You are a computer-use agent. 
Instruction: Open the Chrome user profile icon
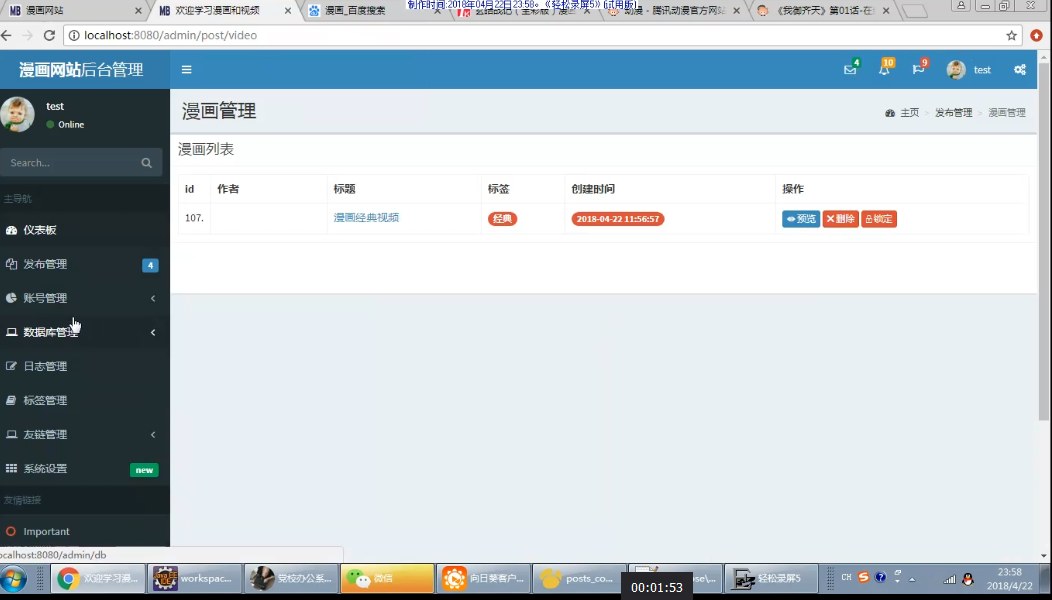[961, 6]
